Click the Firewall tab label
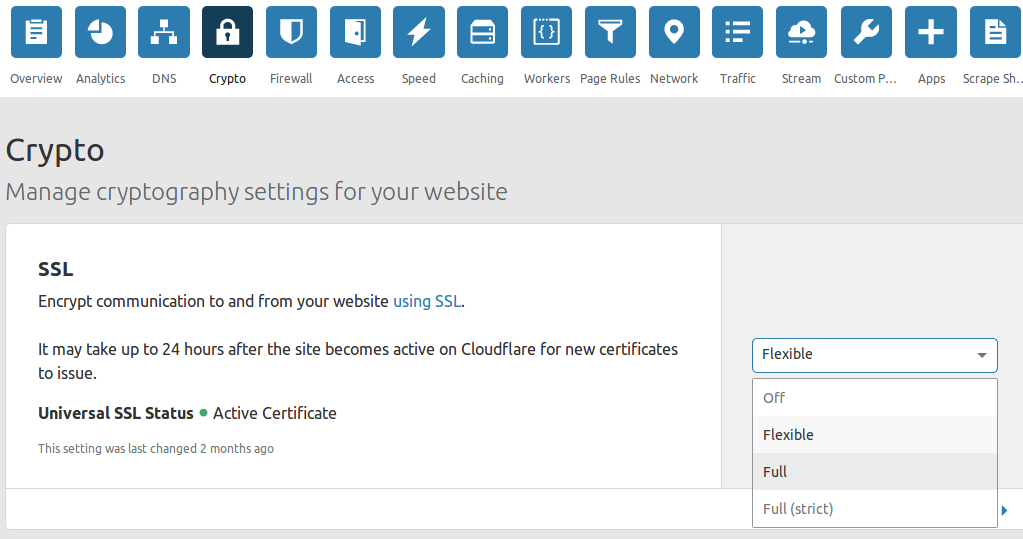 pos(292,78)
